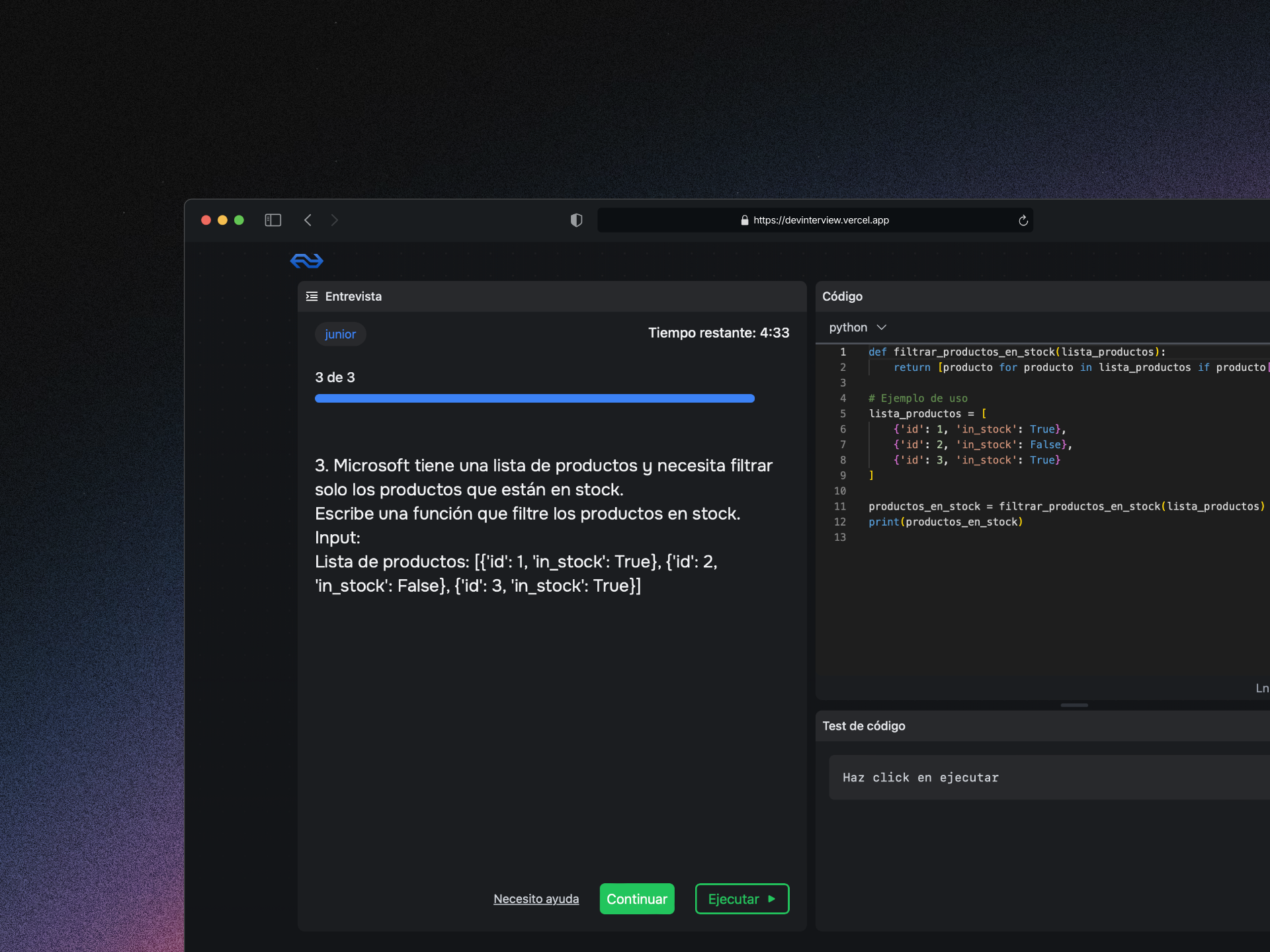
Task: Go forward with the browser forward arrow
Action: click(x=334, y=220)
